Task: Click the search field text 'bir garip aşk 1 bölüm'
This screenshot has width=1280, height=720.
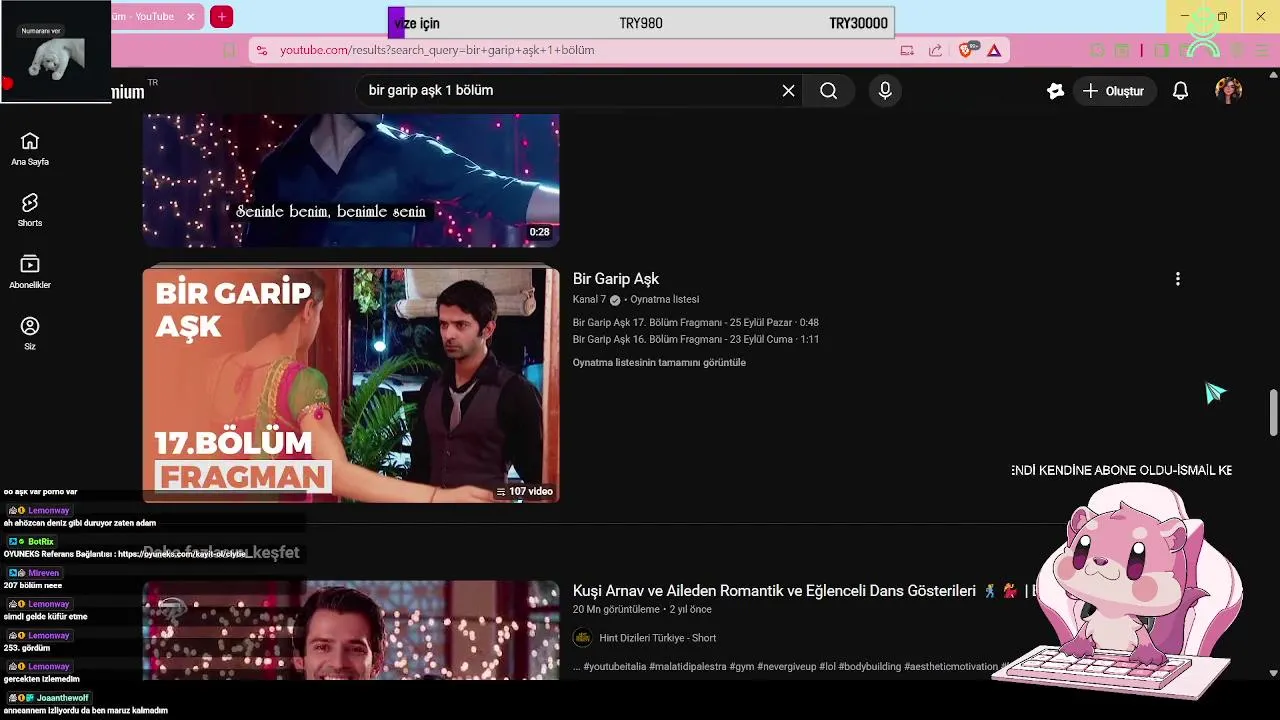Action: click(x=431, y=91)
